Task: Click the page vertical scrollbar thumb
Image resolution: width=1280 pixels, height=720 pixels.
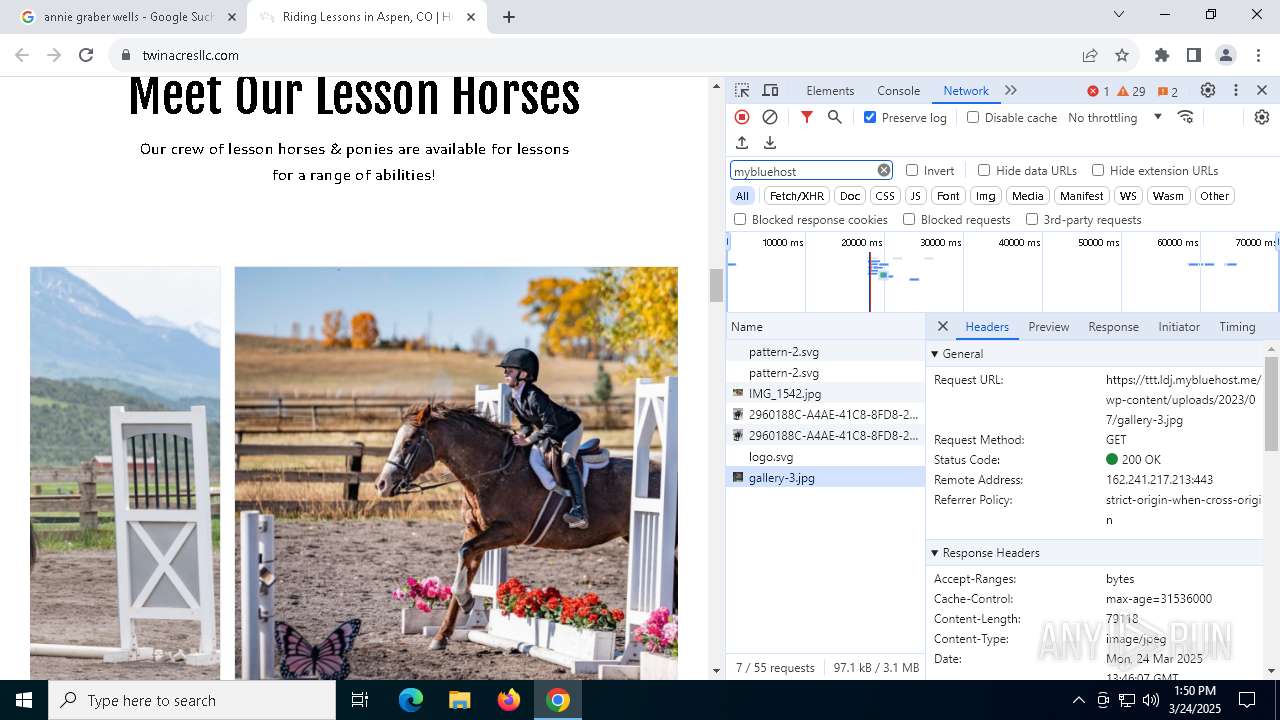Action: pyautogui.click(x=716, y=285)
